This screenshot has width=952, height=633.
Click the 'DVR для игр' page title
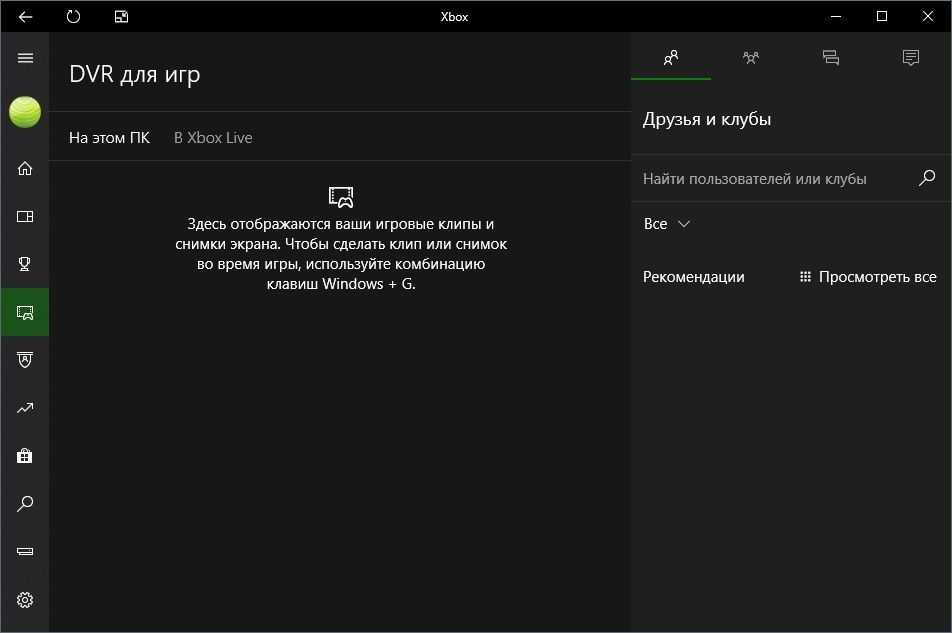(x=135, y=74)
